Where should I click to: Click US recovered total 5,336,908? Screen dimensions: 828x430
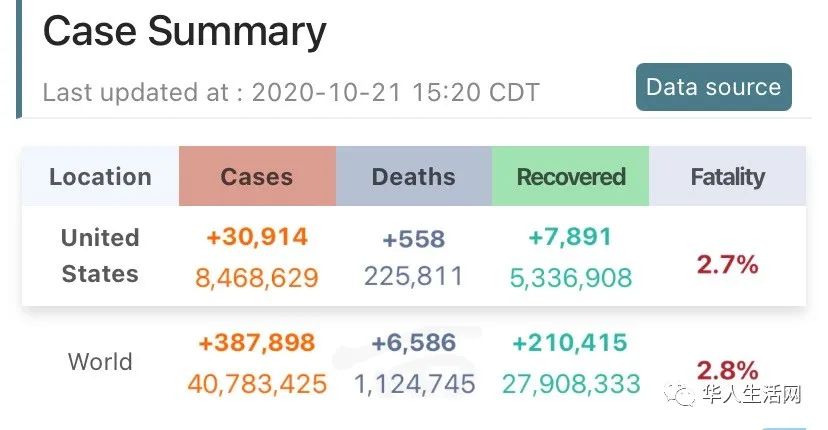tap(570, 277)
